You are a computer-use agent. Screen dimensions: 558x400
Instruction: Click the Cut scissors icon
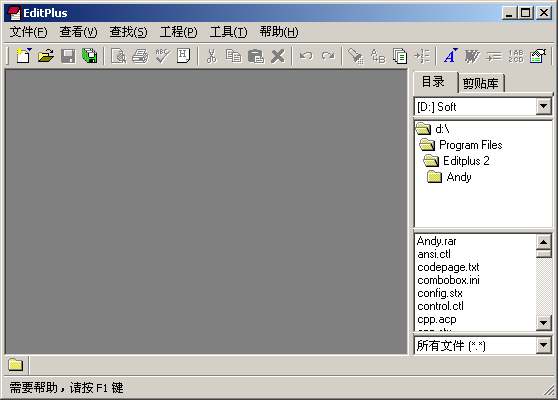pyautogui.click(x=212, y=56)
